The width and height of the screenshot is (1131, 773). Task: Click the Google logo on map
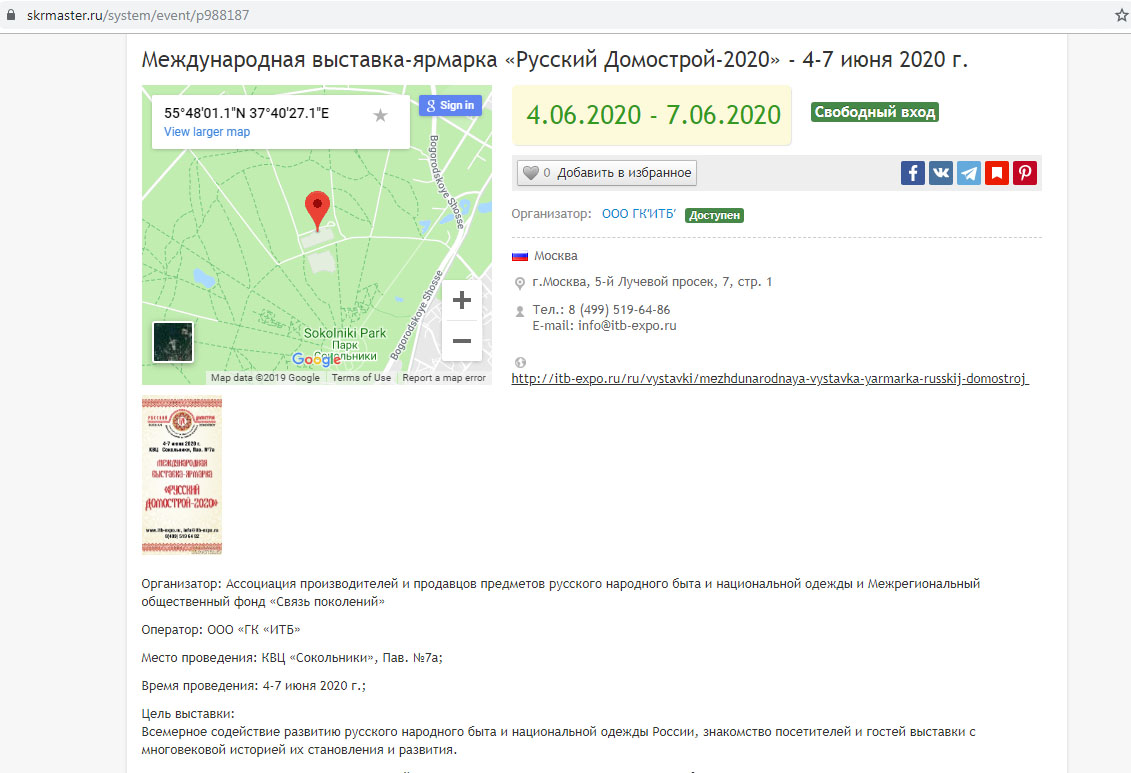[x=316, y=359]
